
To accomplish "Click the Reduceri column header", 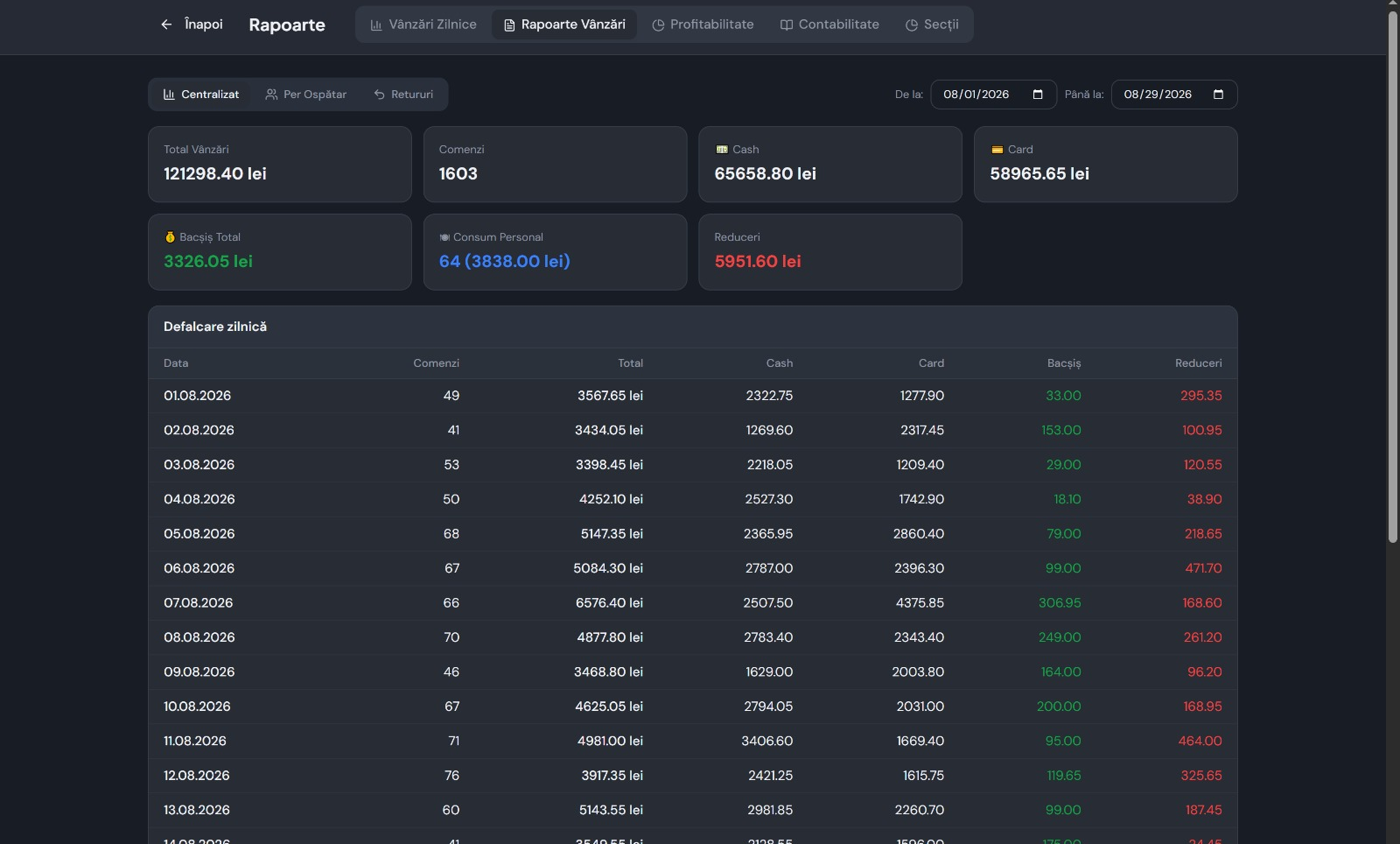I will click(x=1198, y=363).
